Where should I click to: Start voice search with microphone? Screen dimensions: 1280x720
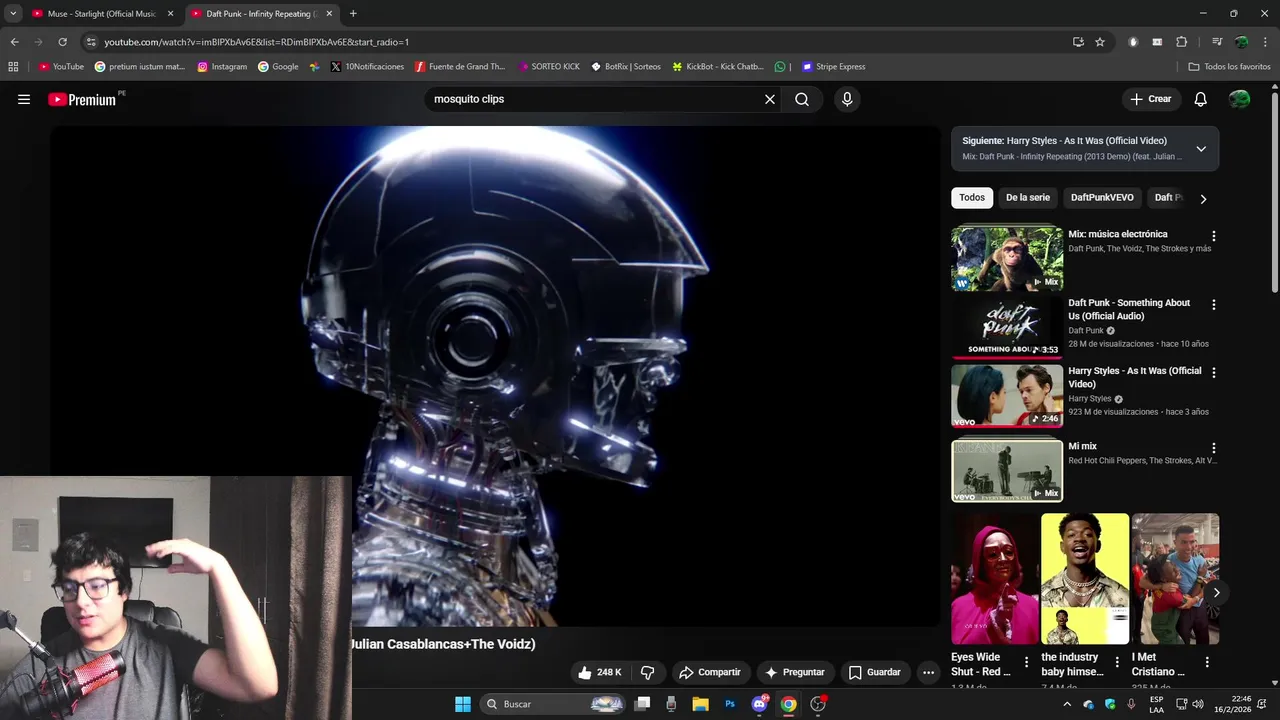847,99
